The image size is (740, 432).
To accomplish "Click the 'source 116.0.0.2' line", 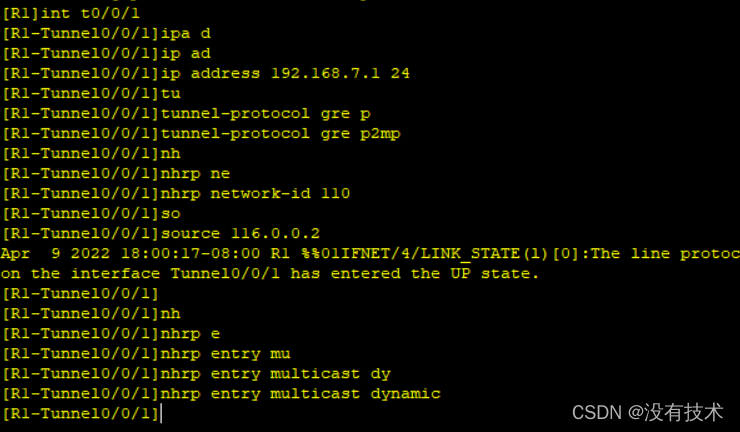I will (161, 233).
